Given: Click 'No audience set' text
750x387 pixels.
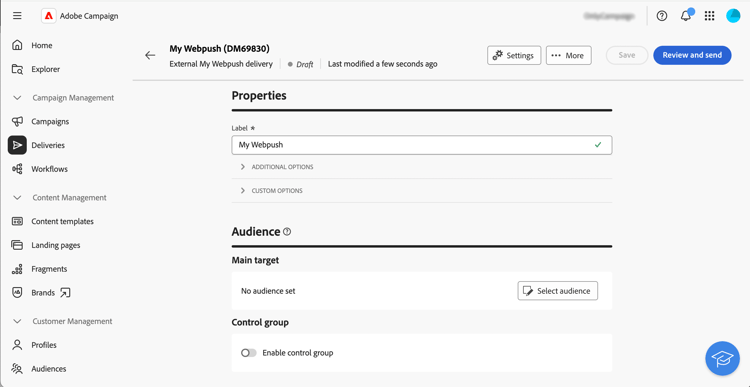Looking at the screenshot, I should (x=268, y=291).
